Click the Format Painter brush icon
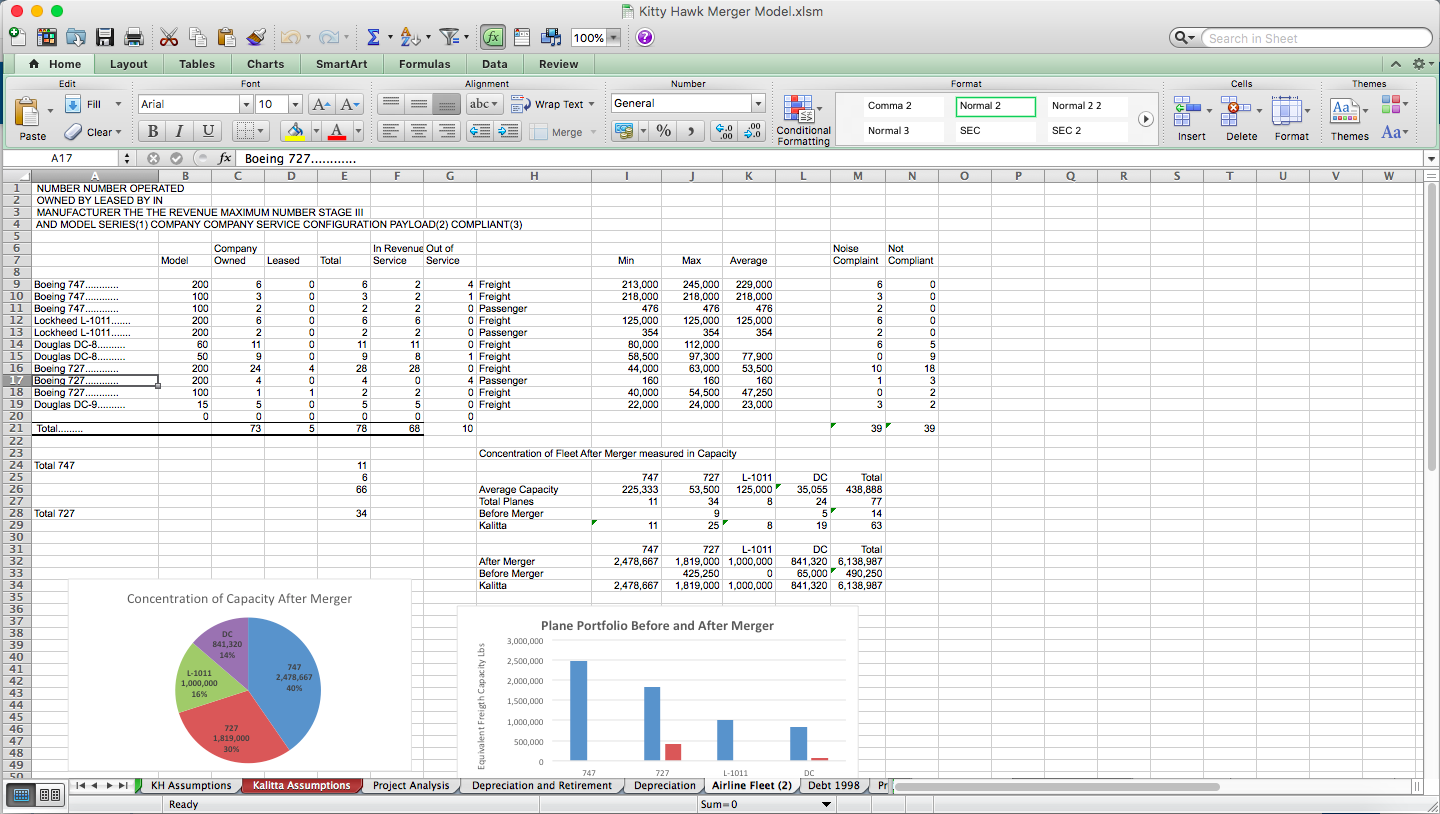Screen dimensions: 1440x814 click(x=256, y=37)
